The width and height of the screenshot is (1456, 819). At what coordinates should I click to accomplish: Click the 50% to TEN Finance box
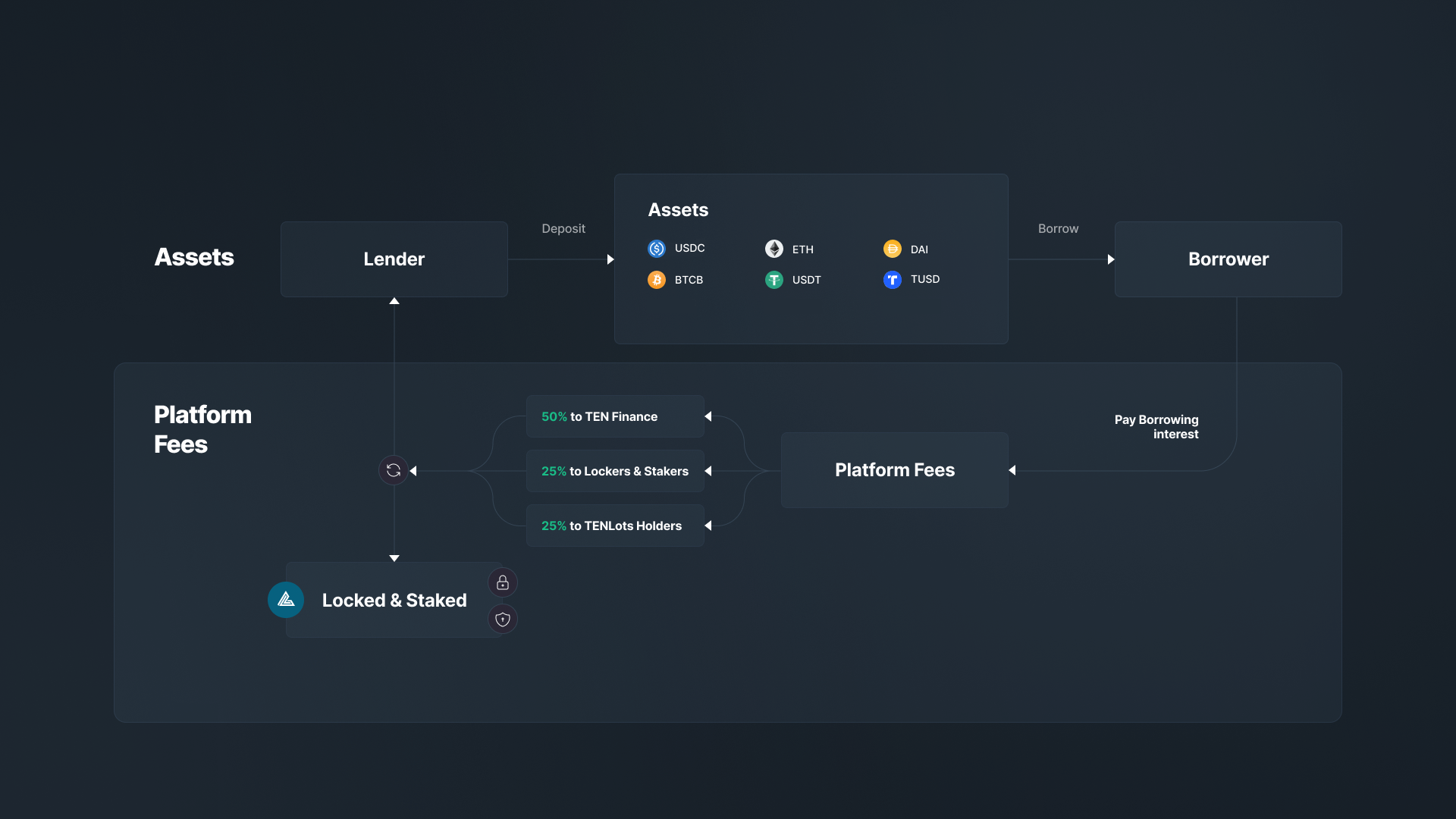coord(615,416)
